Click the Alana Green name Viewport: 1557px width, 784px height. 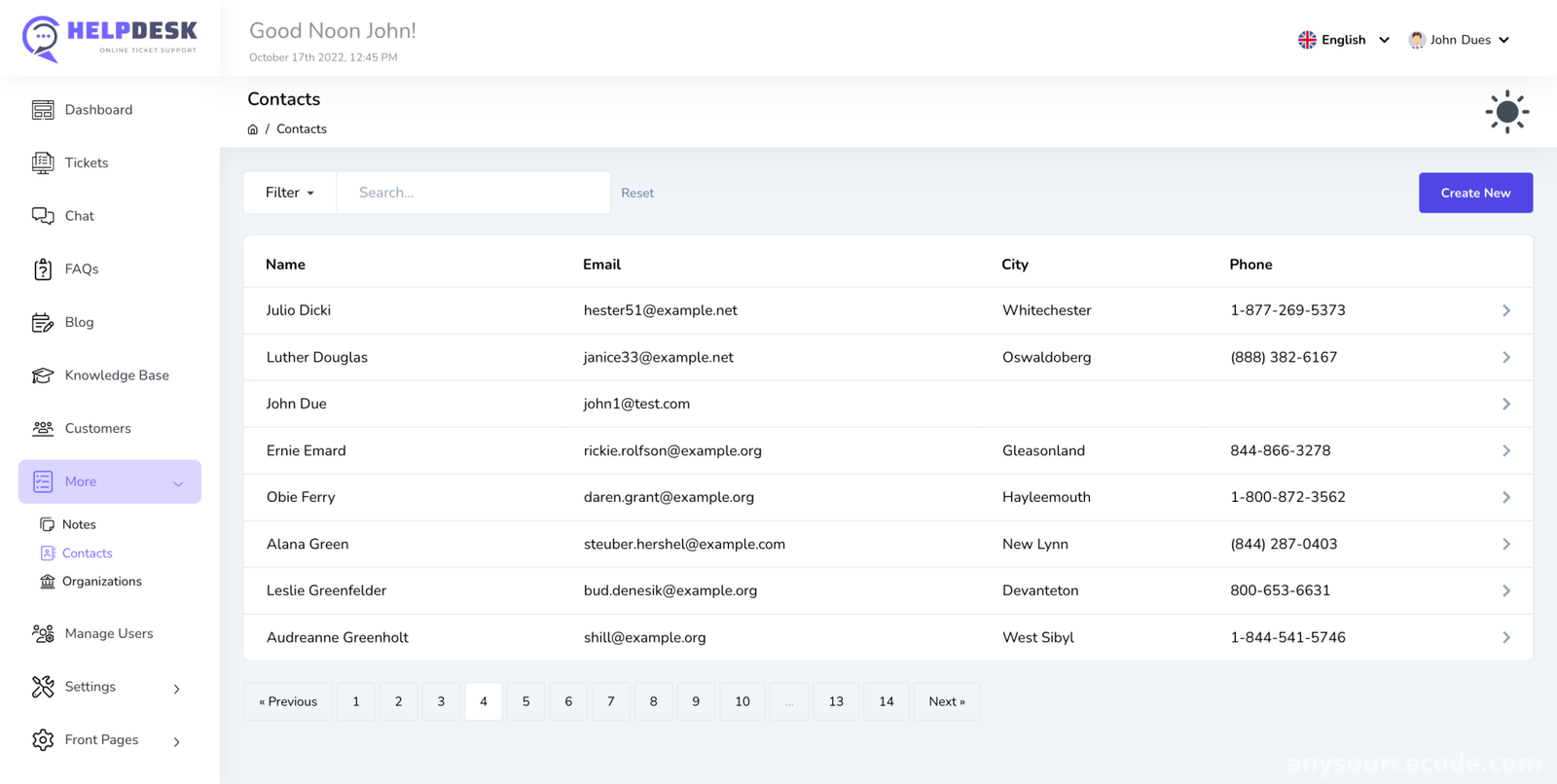(x=308, y=544)
